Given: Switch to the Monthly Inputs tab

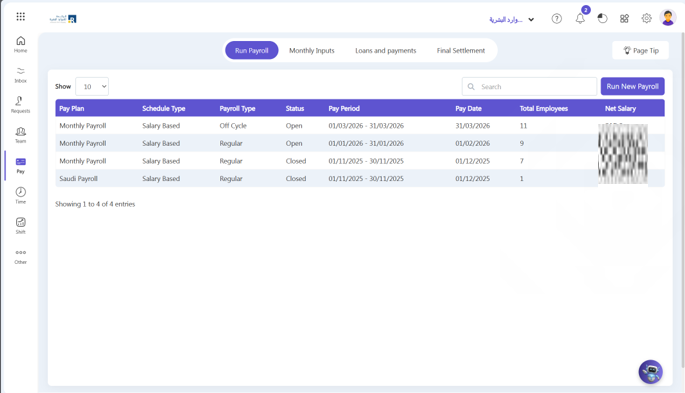Looking at the screenshot, I should 311,51.
